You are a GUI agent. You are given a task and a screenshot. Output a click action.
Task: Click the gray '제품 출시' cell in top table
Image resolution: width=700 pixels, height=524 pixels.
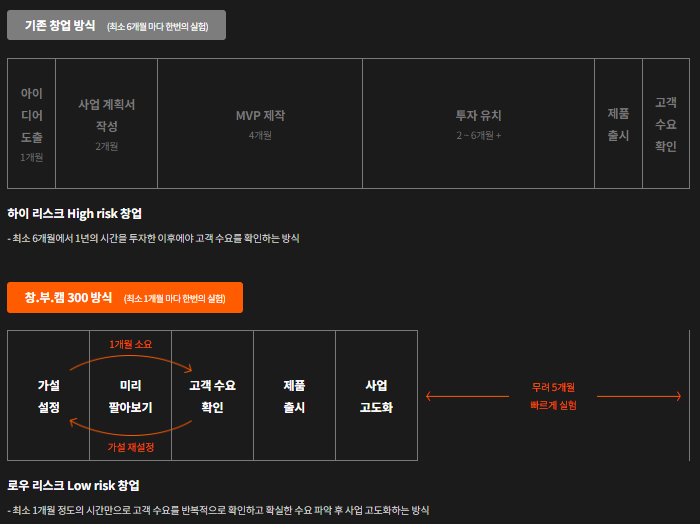pyautogui.click(x=618, y=124)
